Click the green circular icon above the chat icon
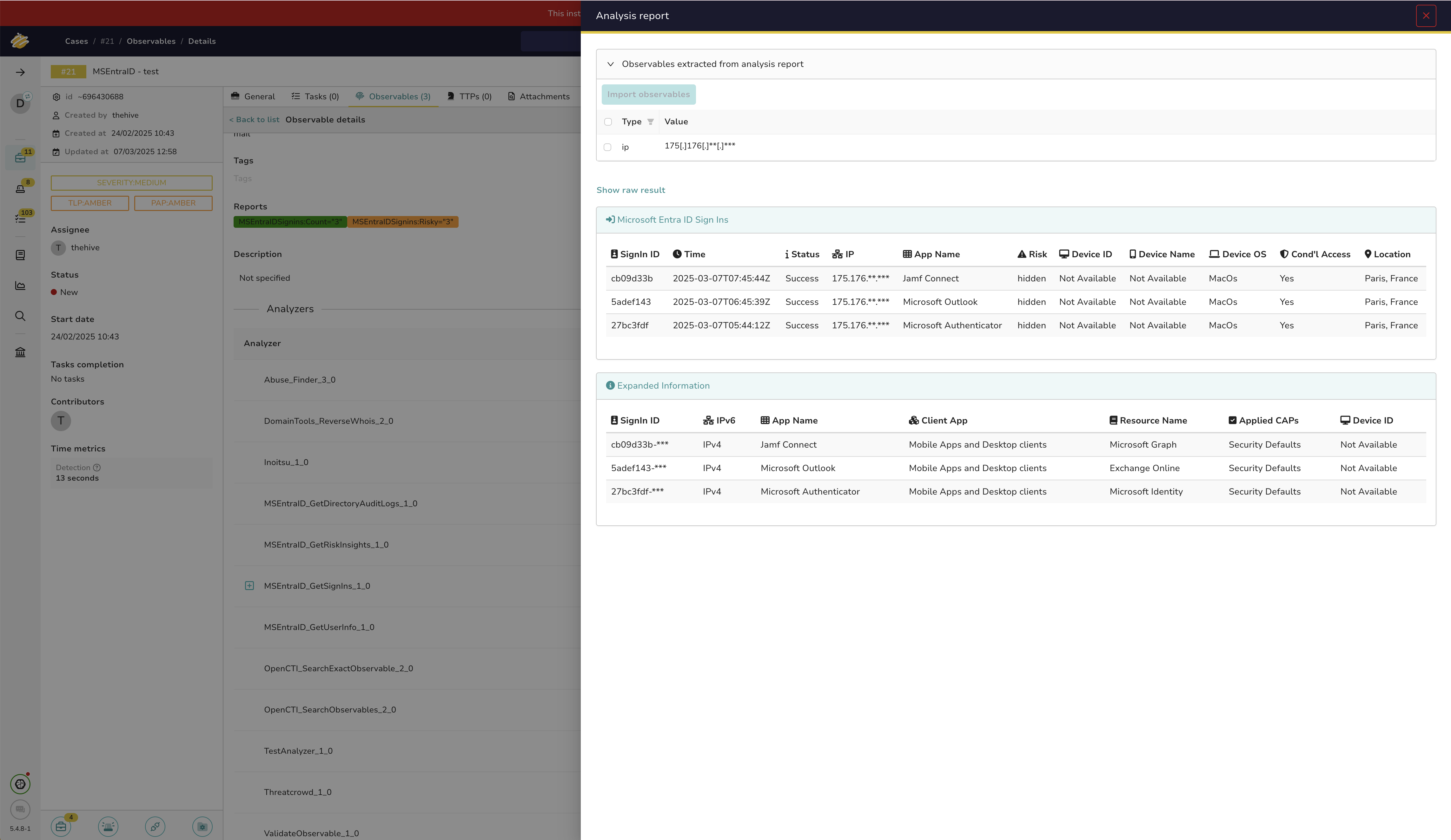Viewport: 1451px width, 840px height. point(20,784)
